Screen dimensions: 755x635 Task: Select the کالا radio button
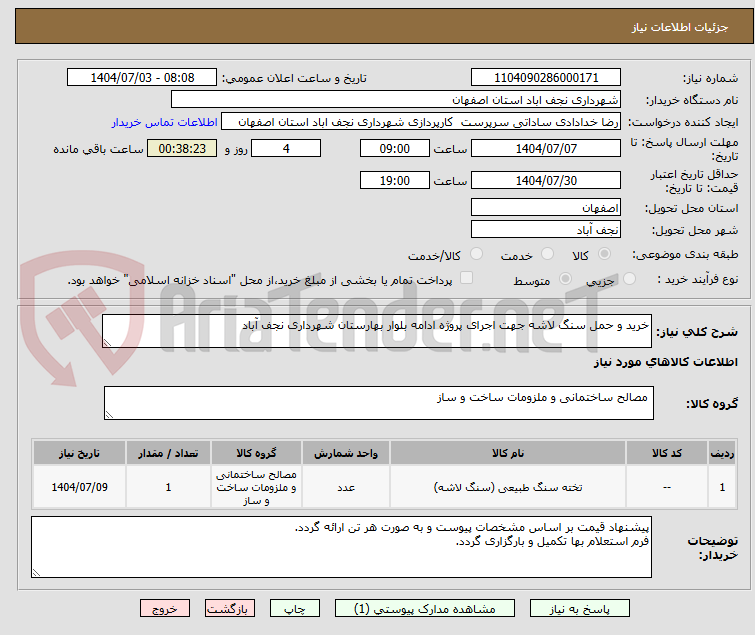tap(604, 254)
